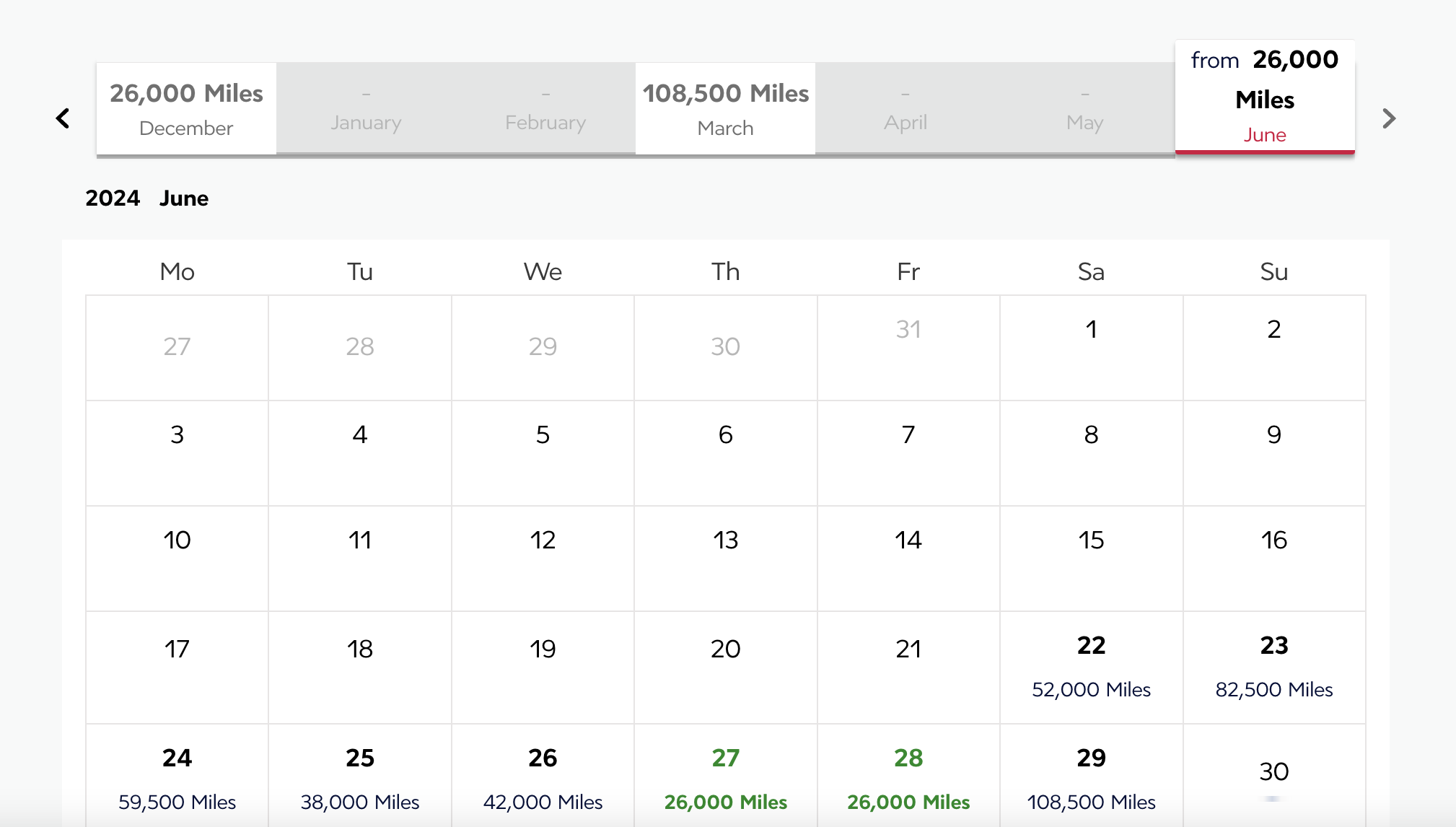Click the 'Su' weekday header
1456x827 pixels.
pos(1274,271)
